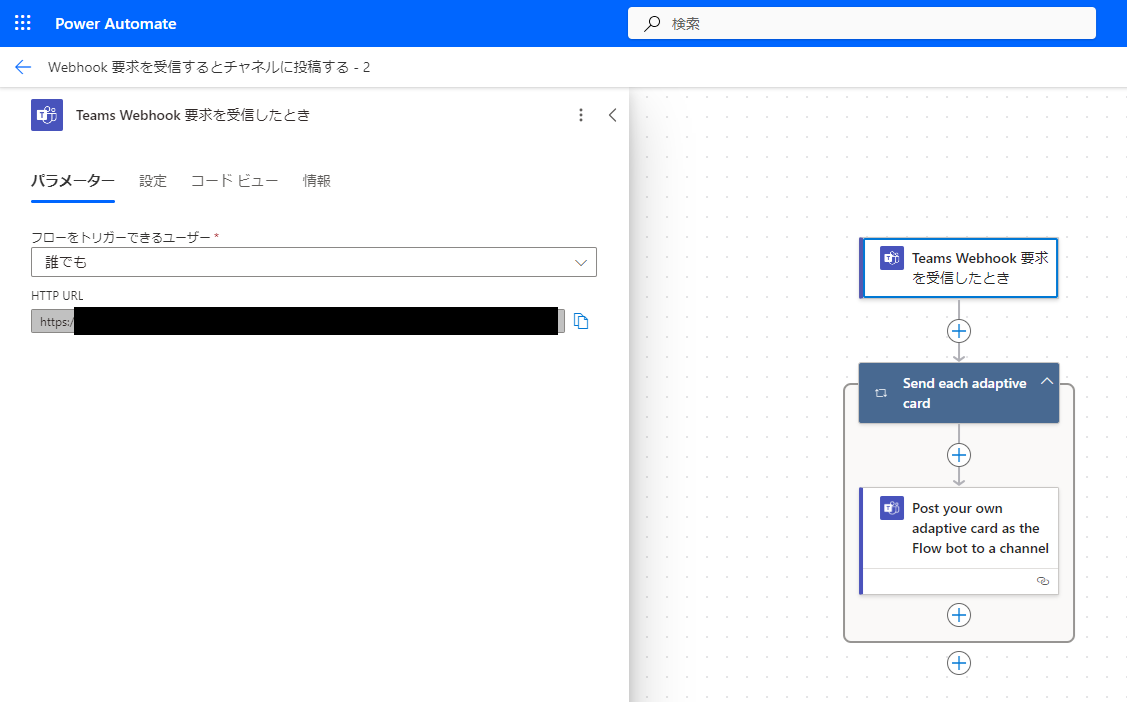This screenshot has height=702, width=1127.
Task: Open the 情報 tab
Action: coord(316,181)
